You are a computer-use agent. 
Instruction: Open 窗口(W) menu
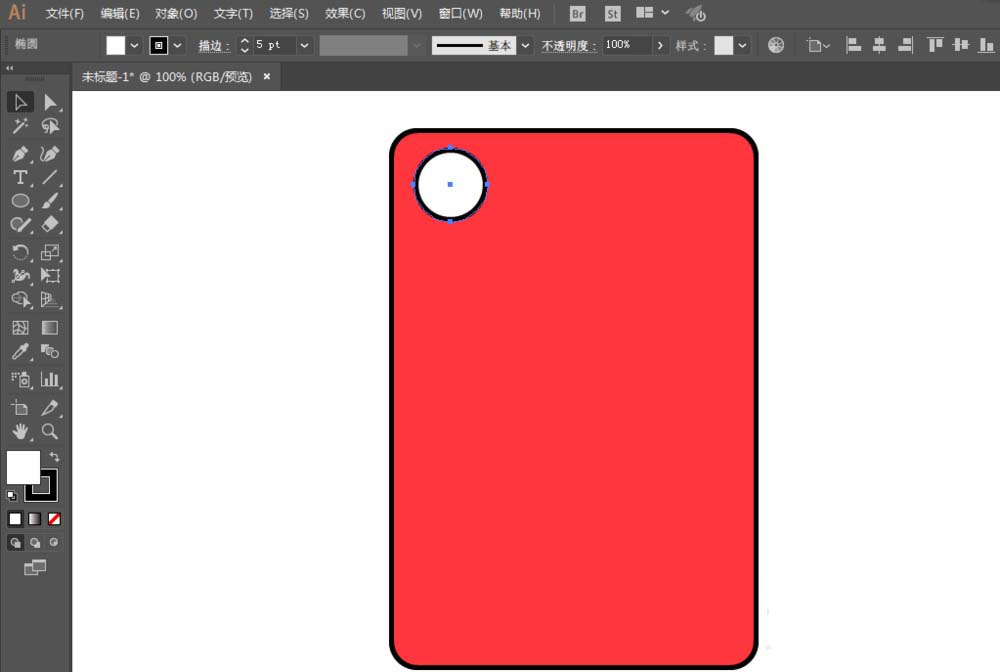pos(460,13)
